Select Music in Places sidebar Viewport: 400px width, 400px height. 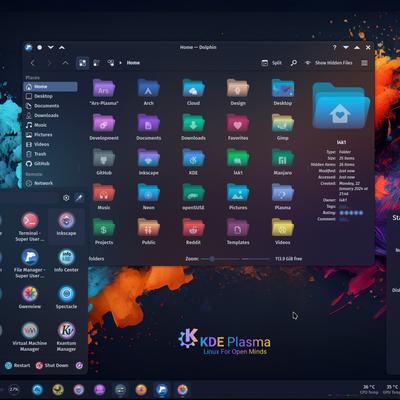[50, 125]
